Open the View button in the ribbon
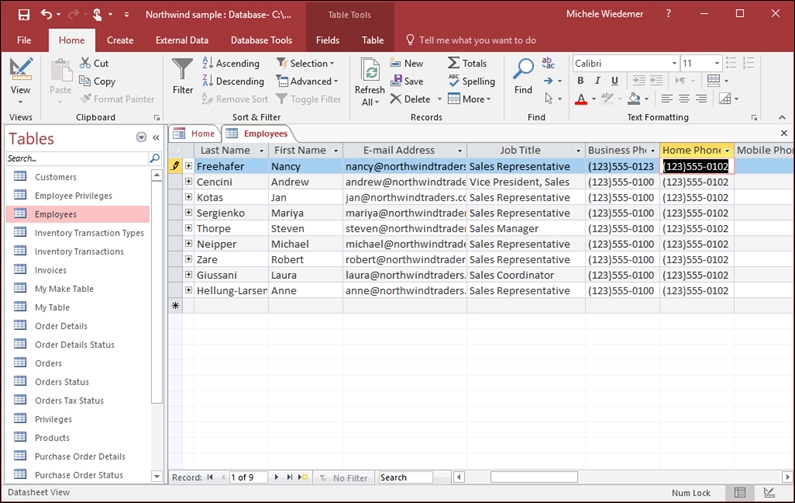This screenshot has height=503, width=795. click(20, 81)
